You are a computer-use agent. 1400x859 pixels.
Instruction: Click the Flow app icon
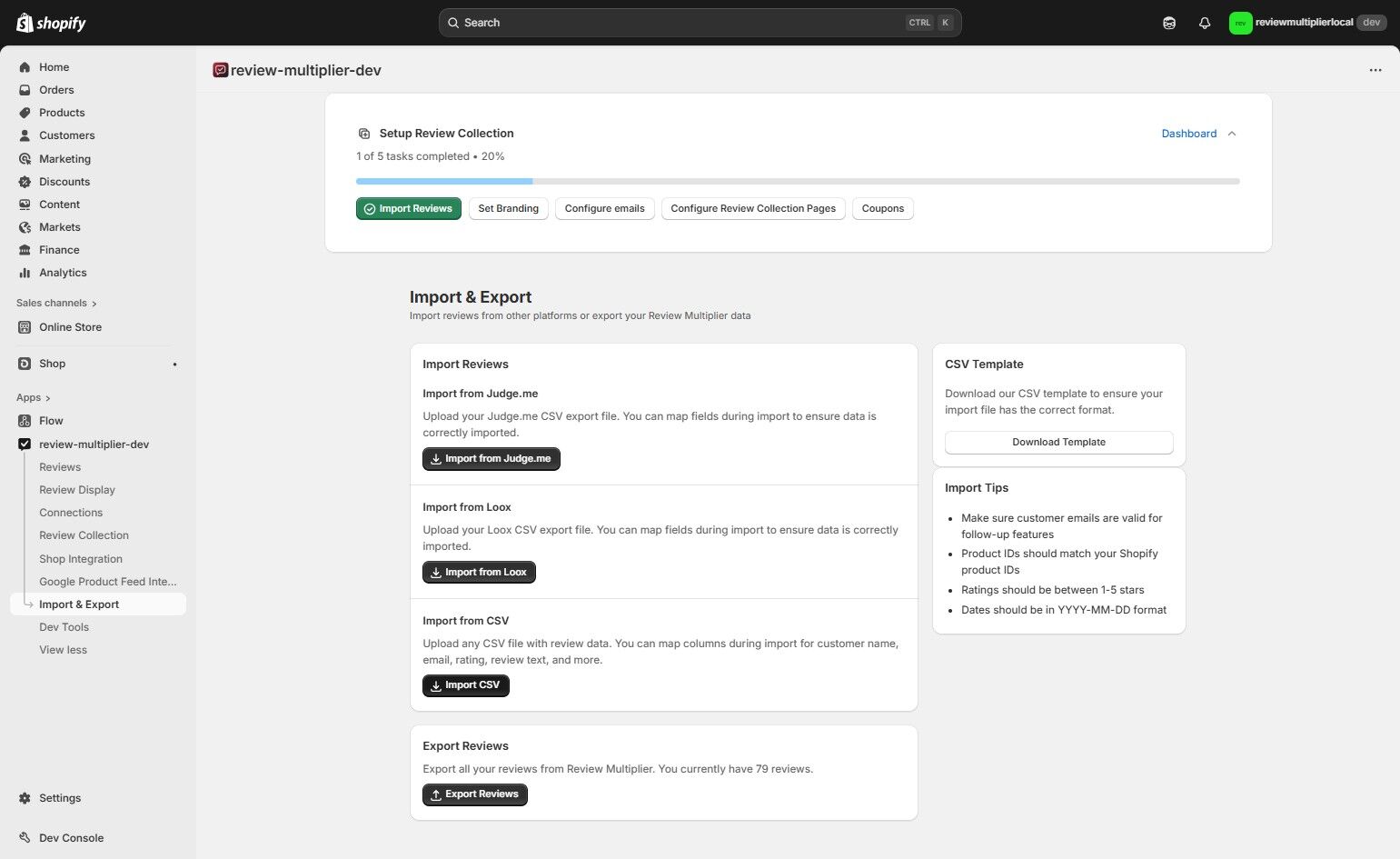25,420
